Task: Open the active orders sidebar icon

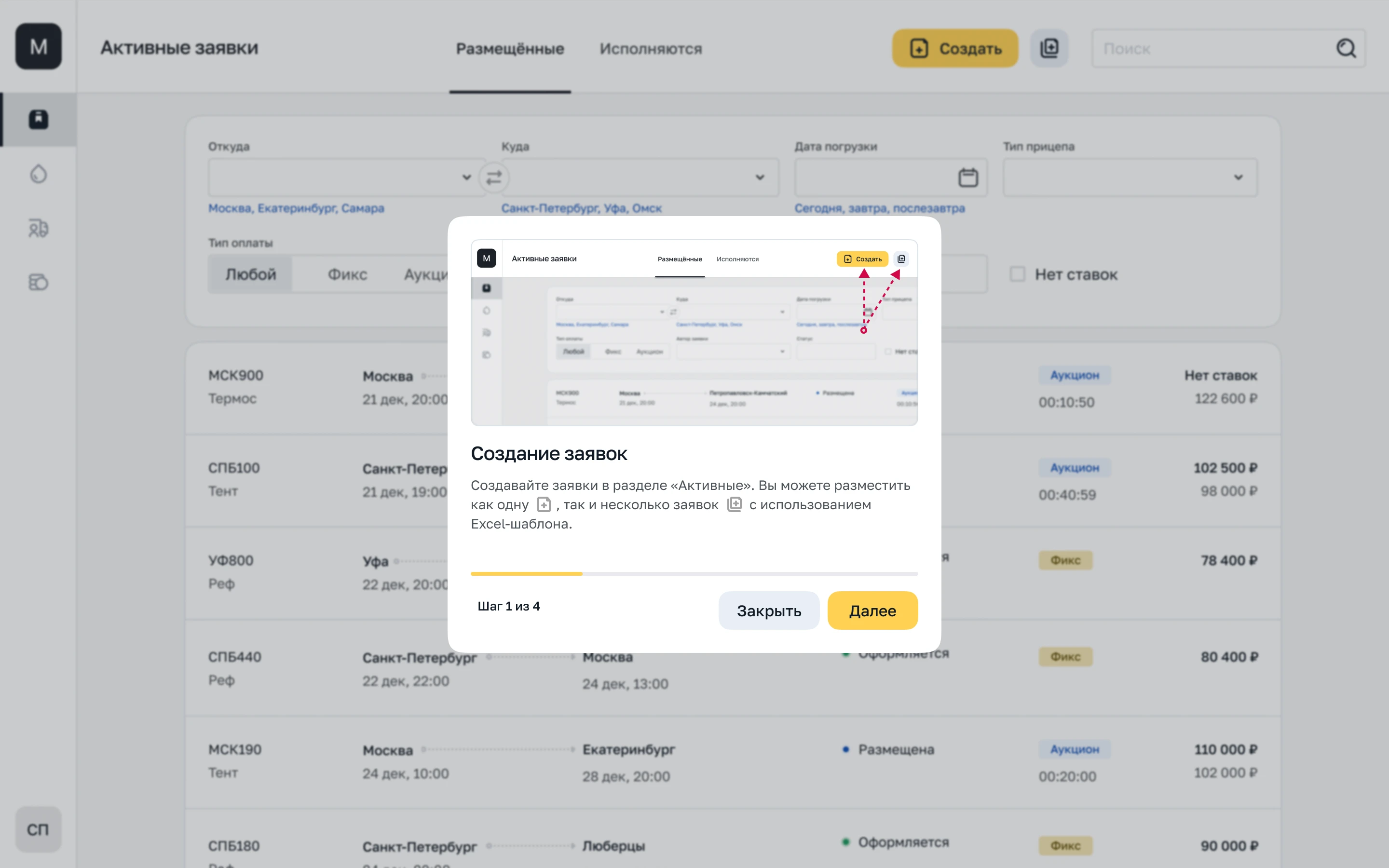Action: point(39,120)
